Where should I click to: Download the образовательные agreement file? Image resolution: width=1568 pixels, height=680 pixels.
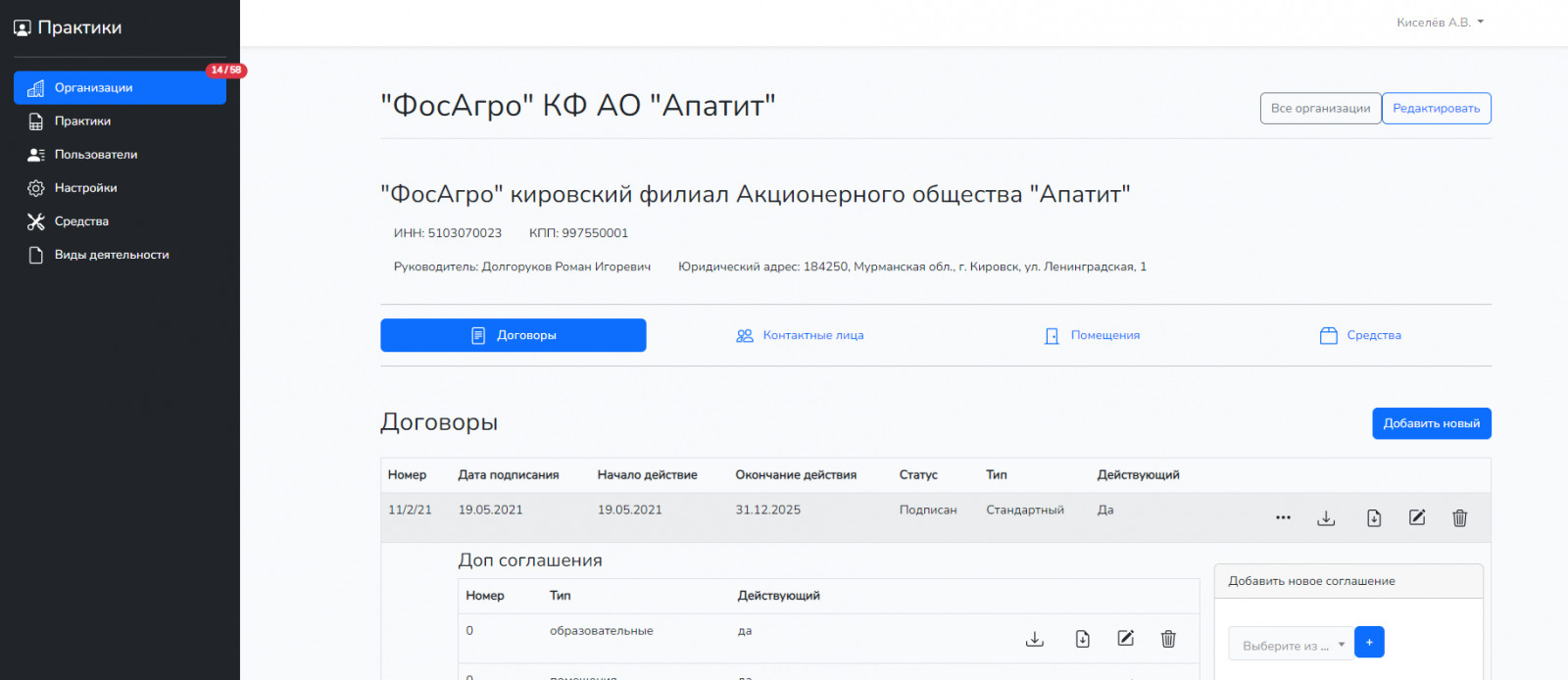click(1035, 639)
